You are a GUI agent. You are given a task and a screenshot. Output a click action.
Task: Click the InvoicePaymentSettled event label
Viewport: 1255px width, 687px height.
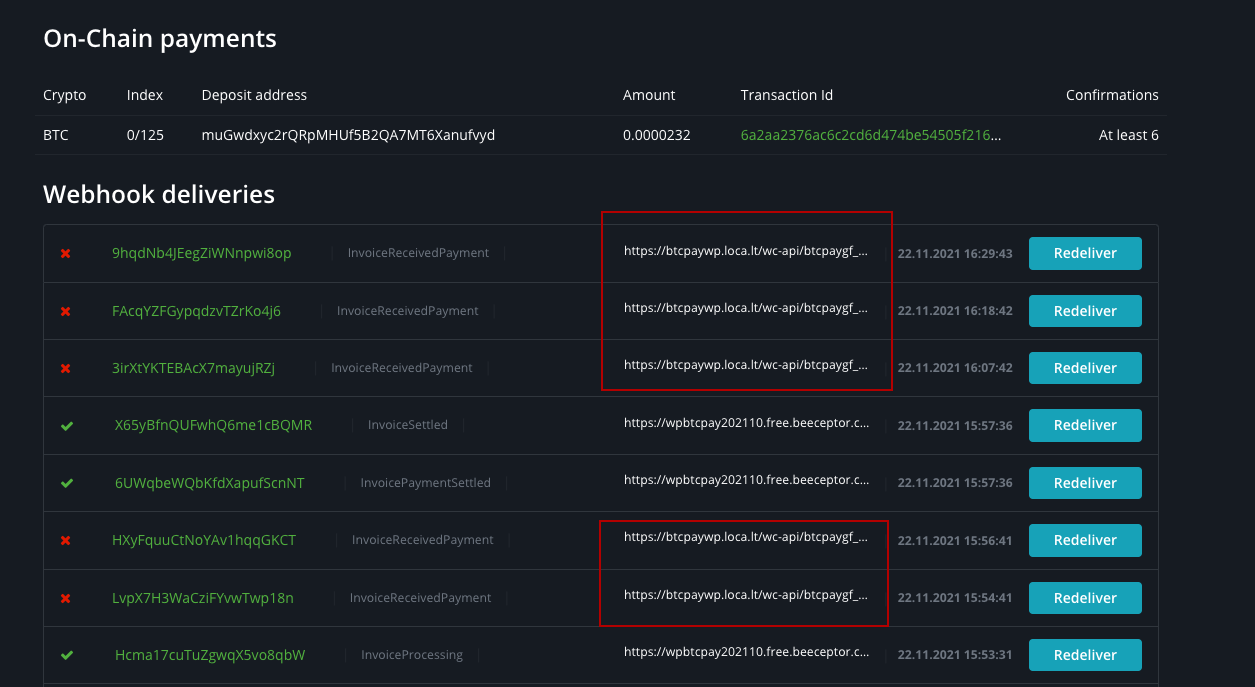point(425,483)
